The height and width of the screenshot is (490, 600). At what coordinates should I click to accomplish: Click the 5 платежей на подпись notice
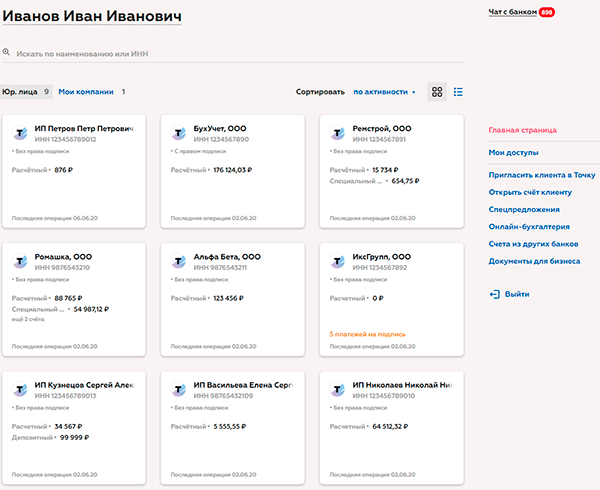click(367, 332)
